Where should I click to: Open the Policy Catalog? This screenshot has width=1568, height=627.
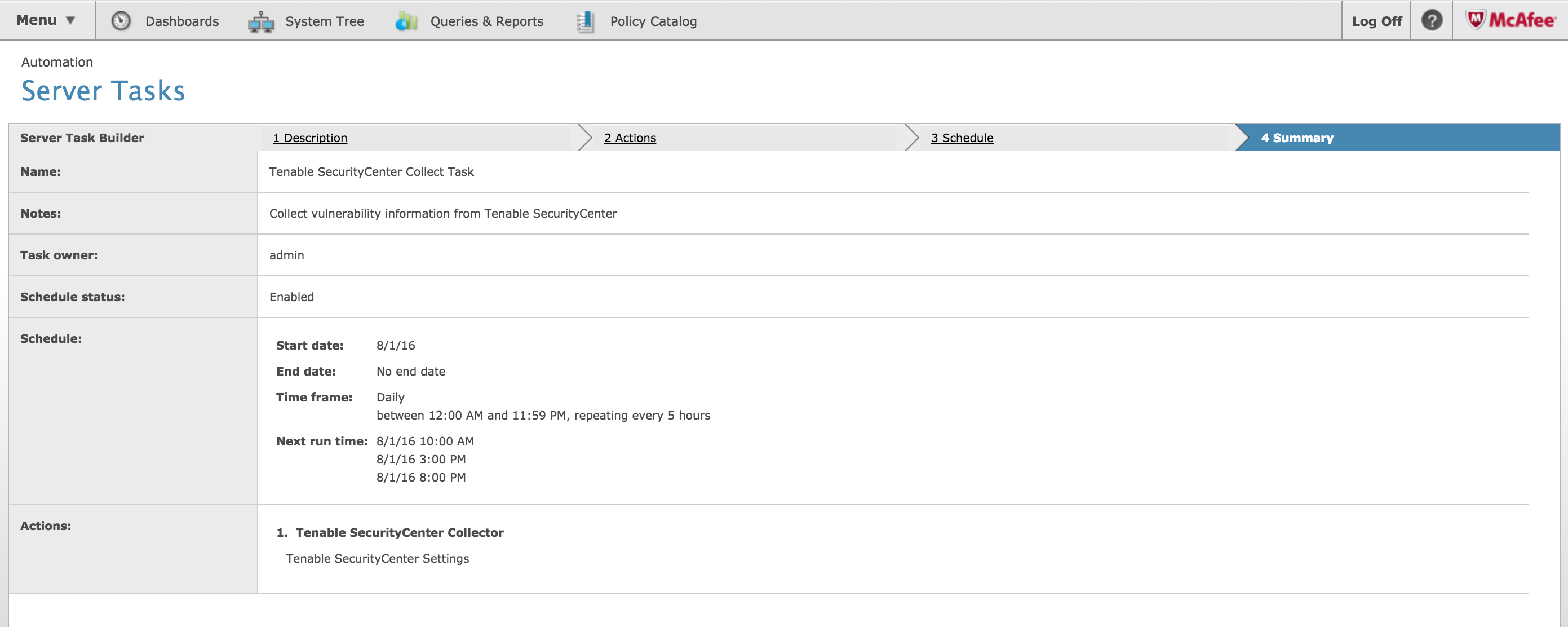click(653, 20)
